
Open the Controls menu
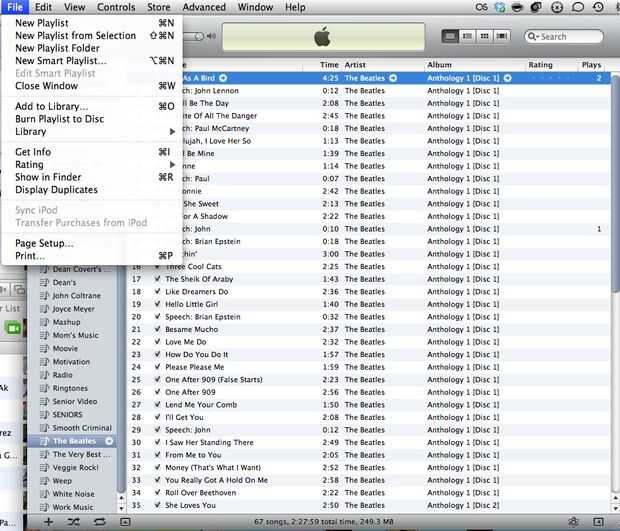(x=116, y=7)
